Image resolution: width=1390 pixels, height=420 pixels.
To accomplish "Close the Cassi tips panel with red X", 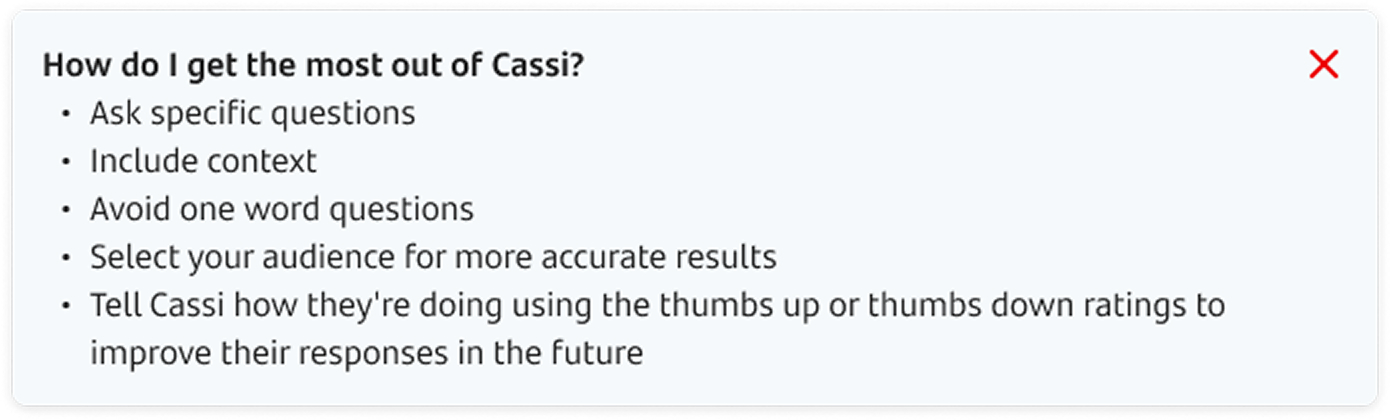I will [x=1323, y=65].
